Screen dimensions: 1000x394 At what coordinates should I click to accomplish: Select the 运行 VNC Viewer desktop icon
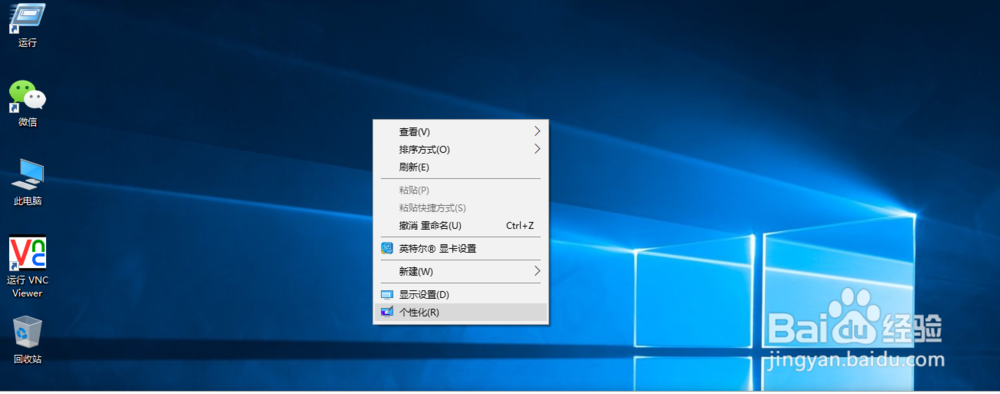tap(27, 253)
